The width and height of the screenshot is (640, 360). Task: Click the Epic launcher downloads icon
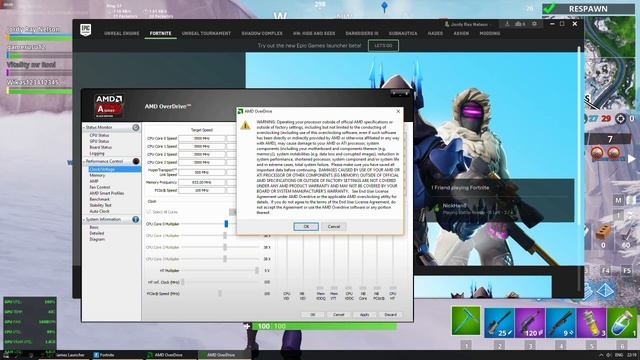[x=507, y=24]
